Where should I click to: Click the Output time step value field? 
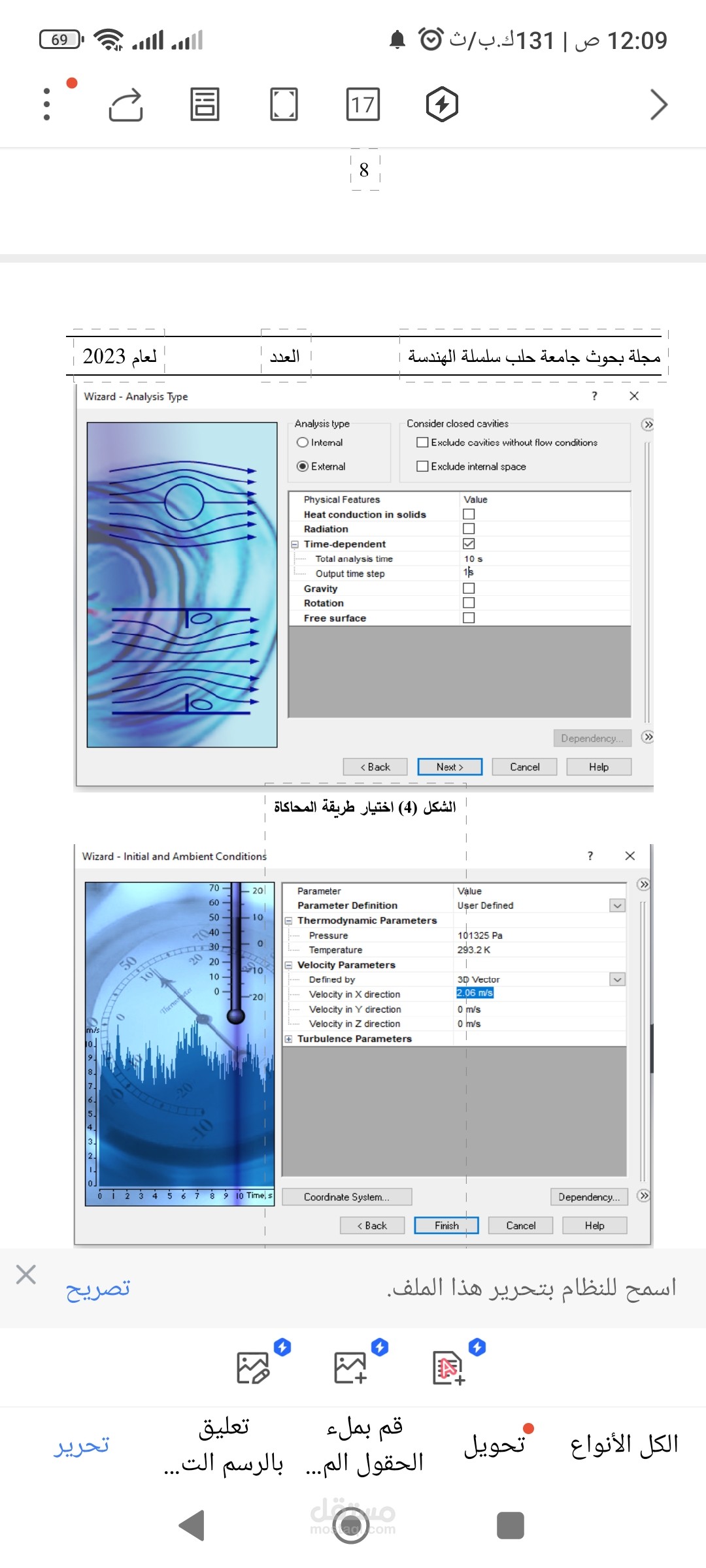pyautogui.click(x=544, y=573)
